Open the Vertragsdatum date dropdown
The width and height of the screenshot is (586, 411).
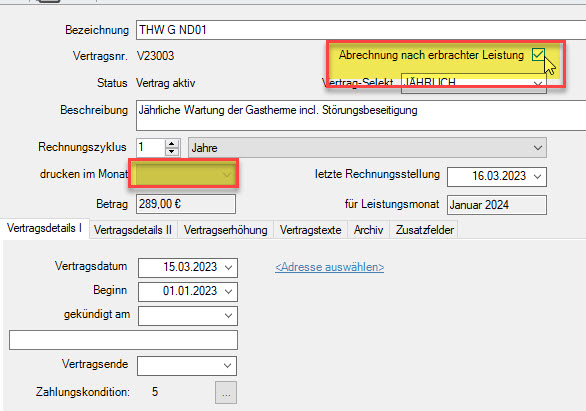tap(229, 268)
